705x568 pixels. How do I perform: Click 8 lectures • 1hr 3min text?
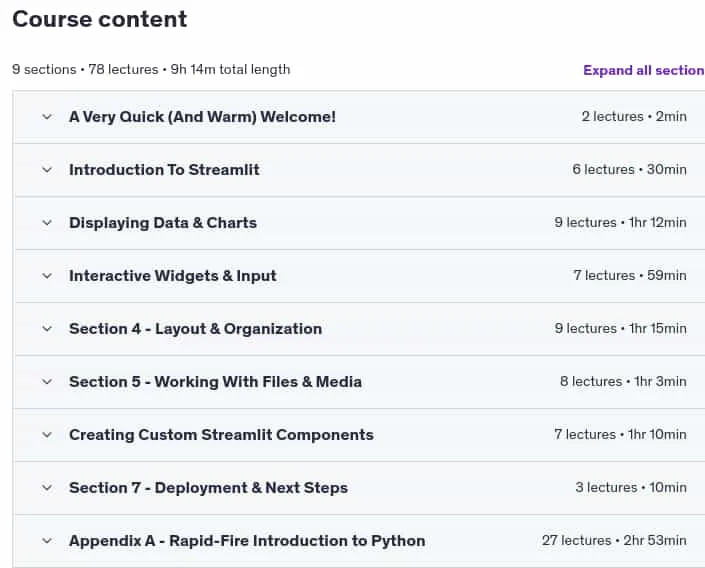(623, 382)
